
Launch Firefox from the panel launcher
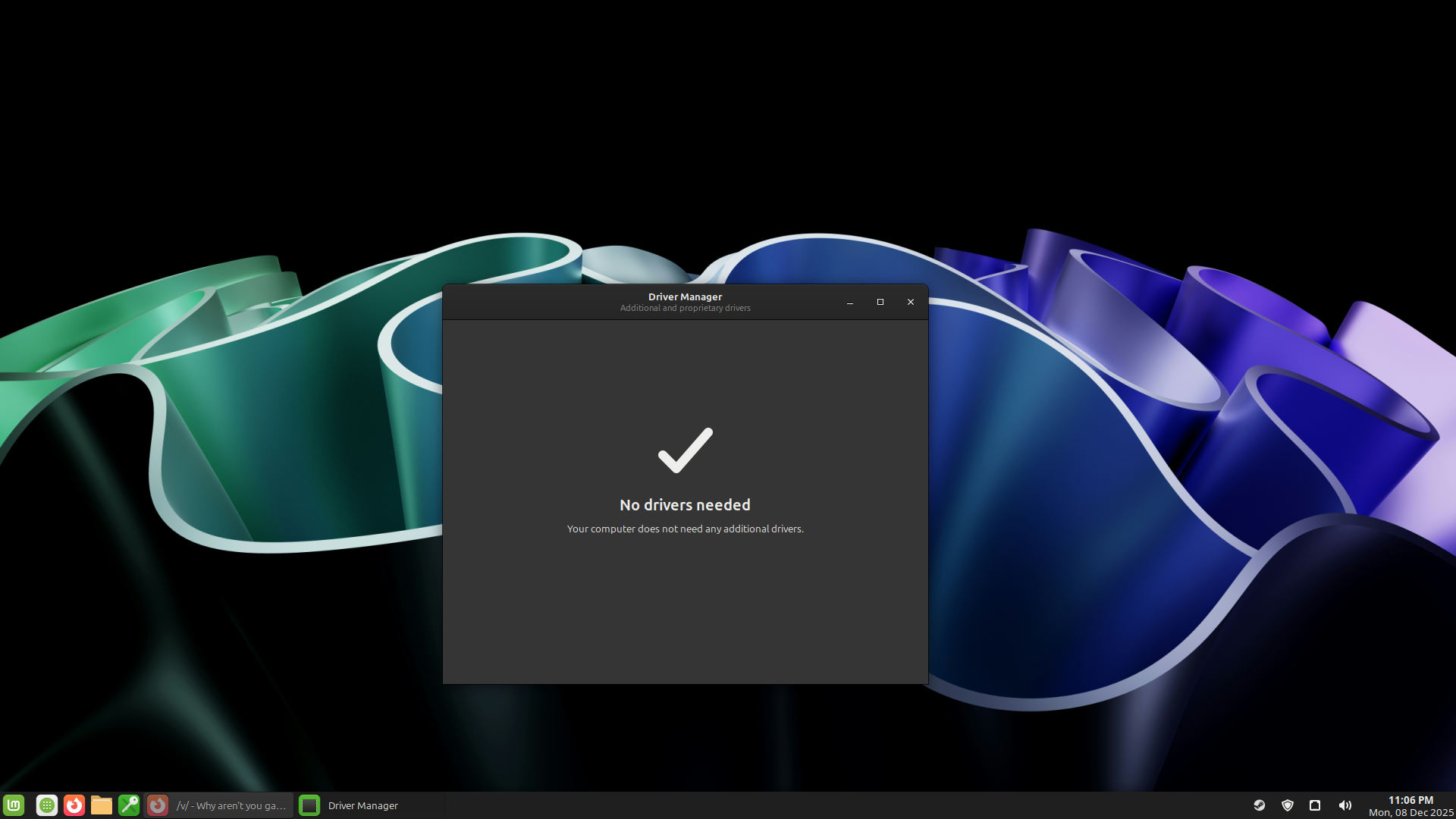pos(74,805)
